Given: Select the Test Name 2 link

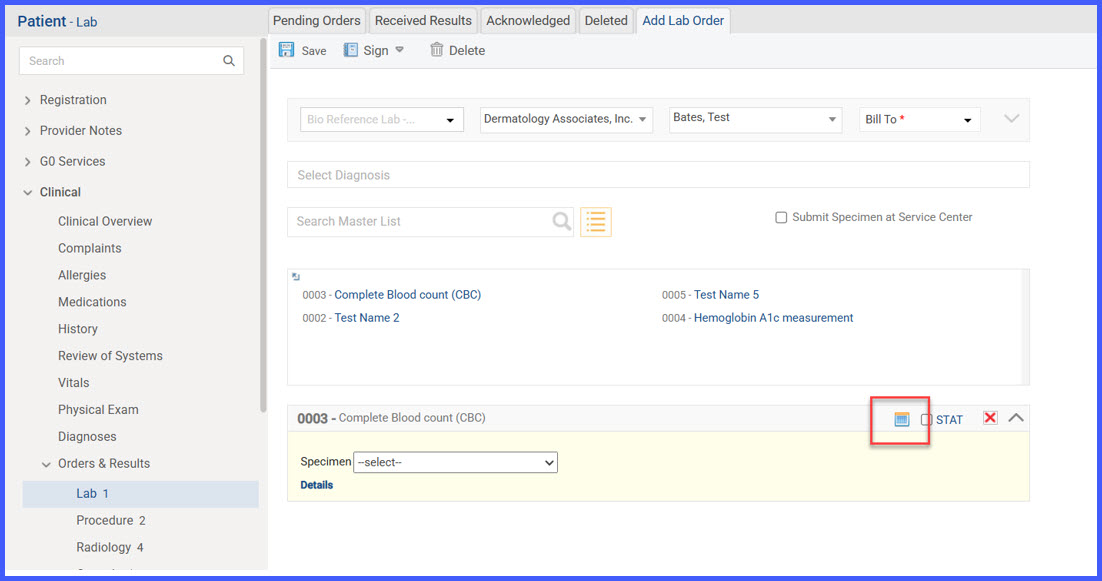Looking at the screenshot, I should click(367, 318).
